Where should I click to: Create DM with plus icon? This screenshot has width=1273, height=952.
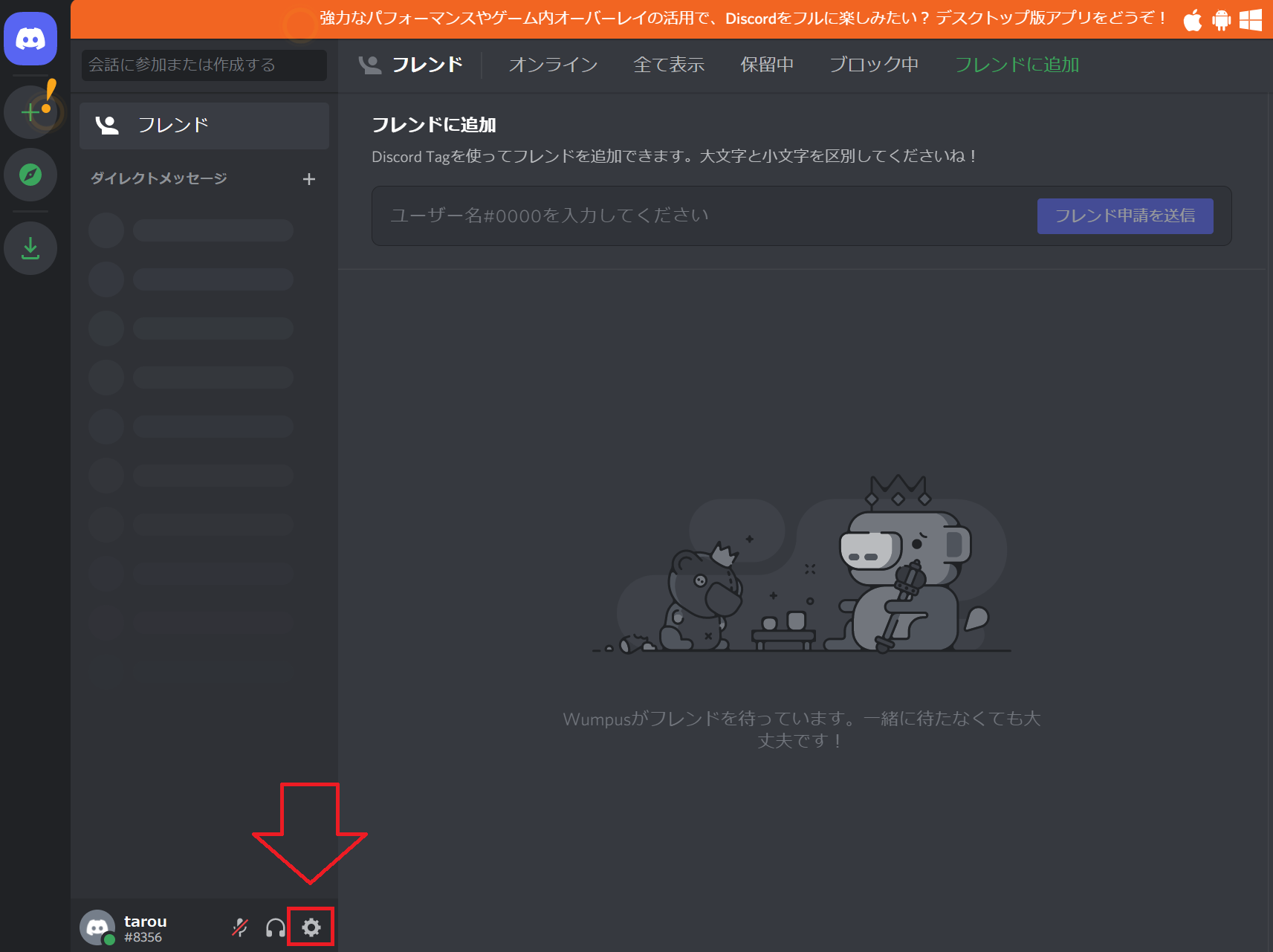(x=309, y=179)
